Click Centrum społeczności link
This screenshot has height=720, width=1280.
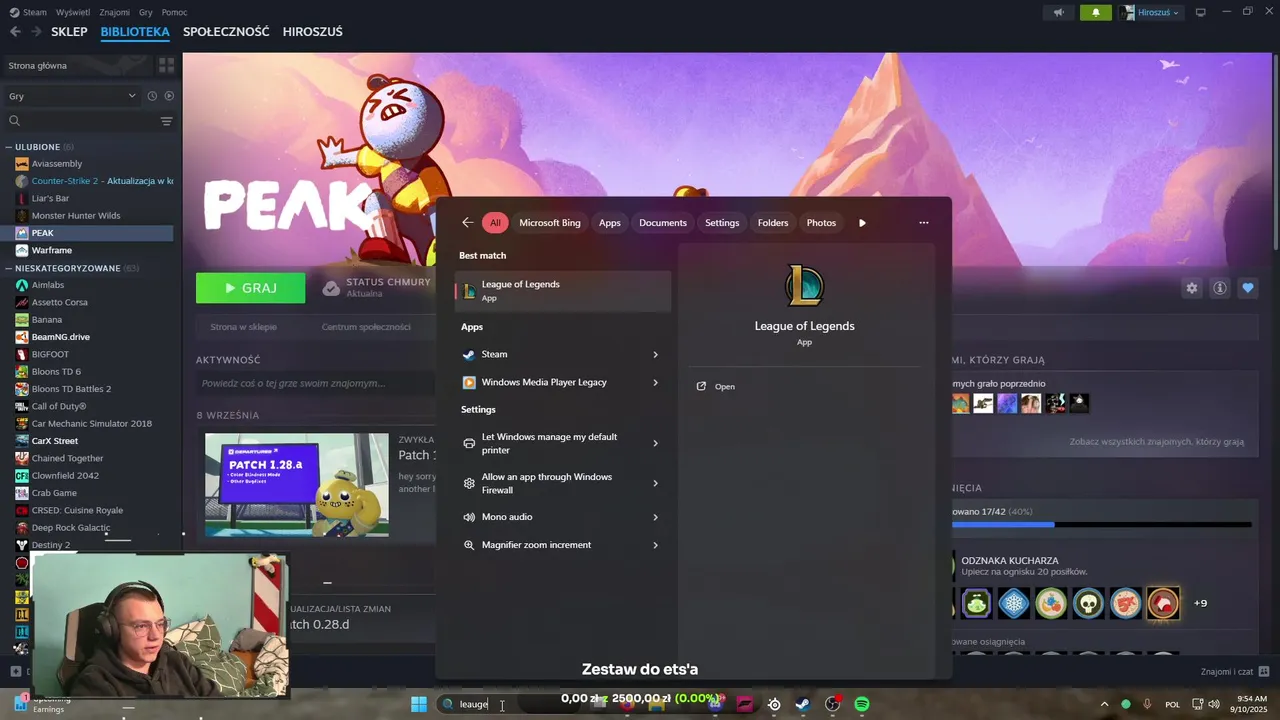pyautogui.click(x=366, y=327)
